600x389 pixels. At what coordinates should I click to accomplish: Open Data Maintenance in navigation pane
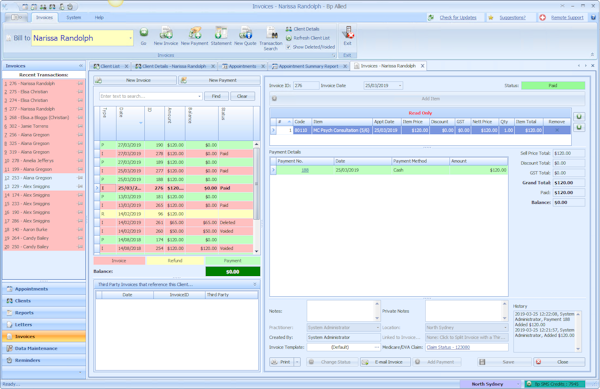[44, 348]
